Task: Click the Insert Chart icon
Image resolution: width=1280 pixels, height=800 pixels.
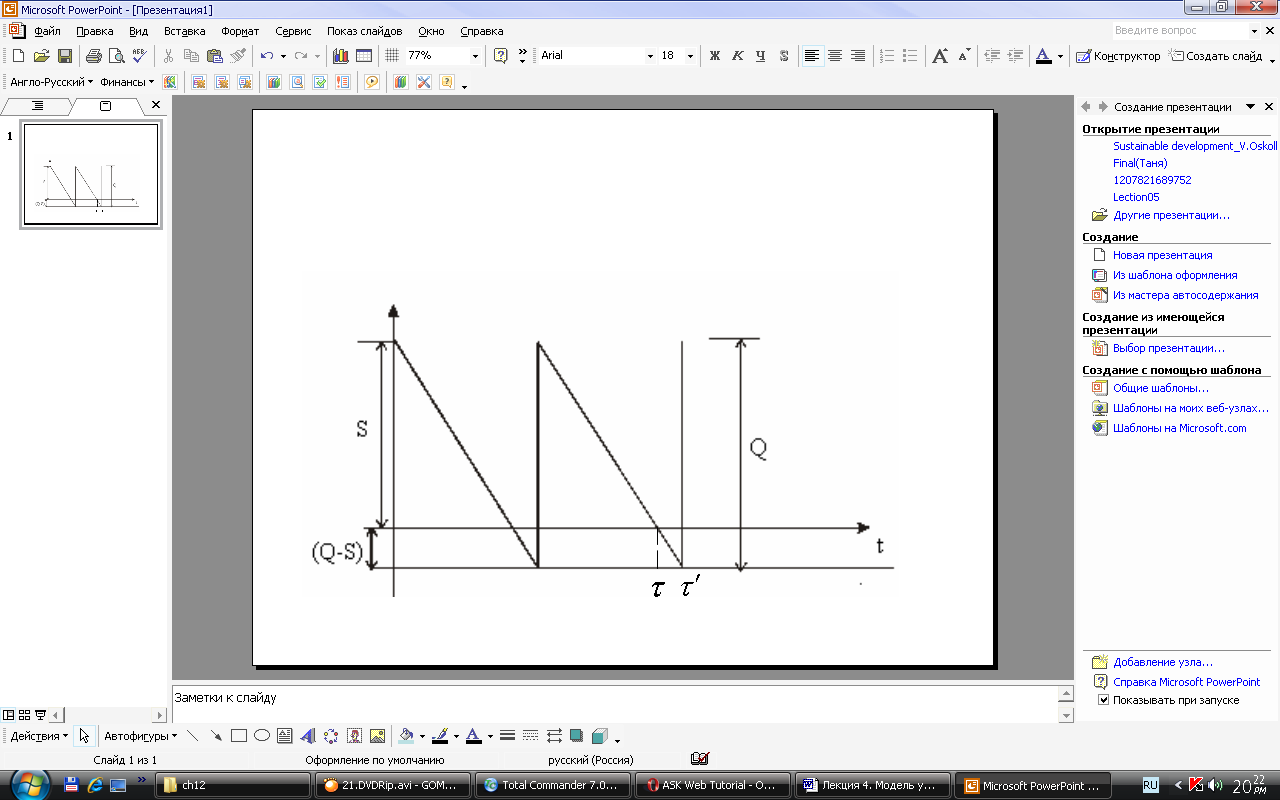Action: tap(340, 56)
